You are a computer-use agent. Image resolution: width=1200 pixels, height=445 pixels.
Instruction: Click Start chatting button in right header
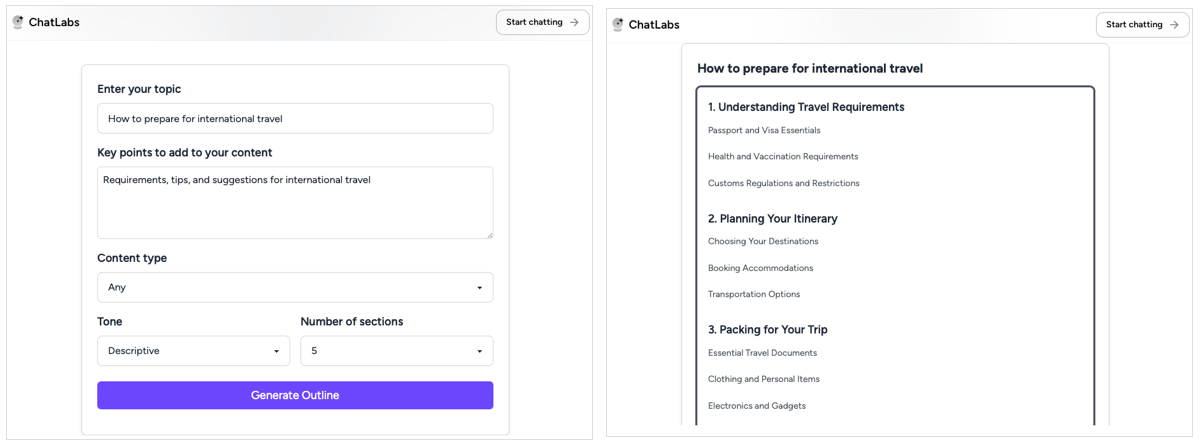click(1142, 25)
